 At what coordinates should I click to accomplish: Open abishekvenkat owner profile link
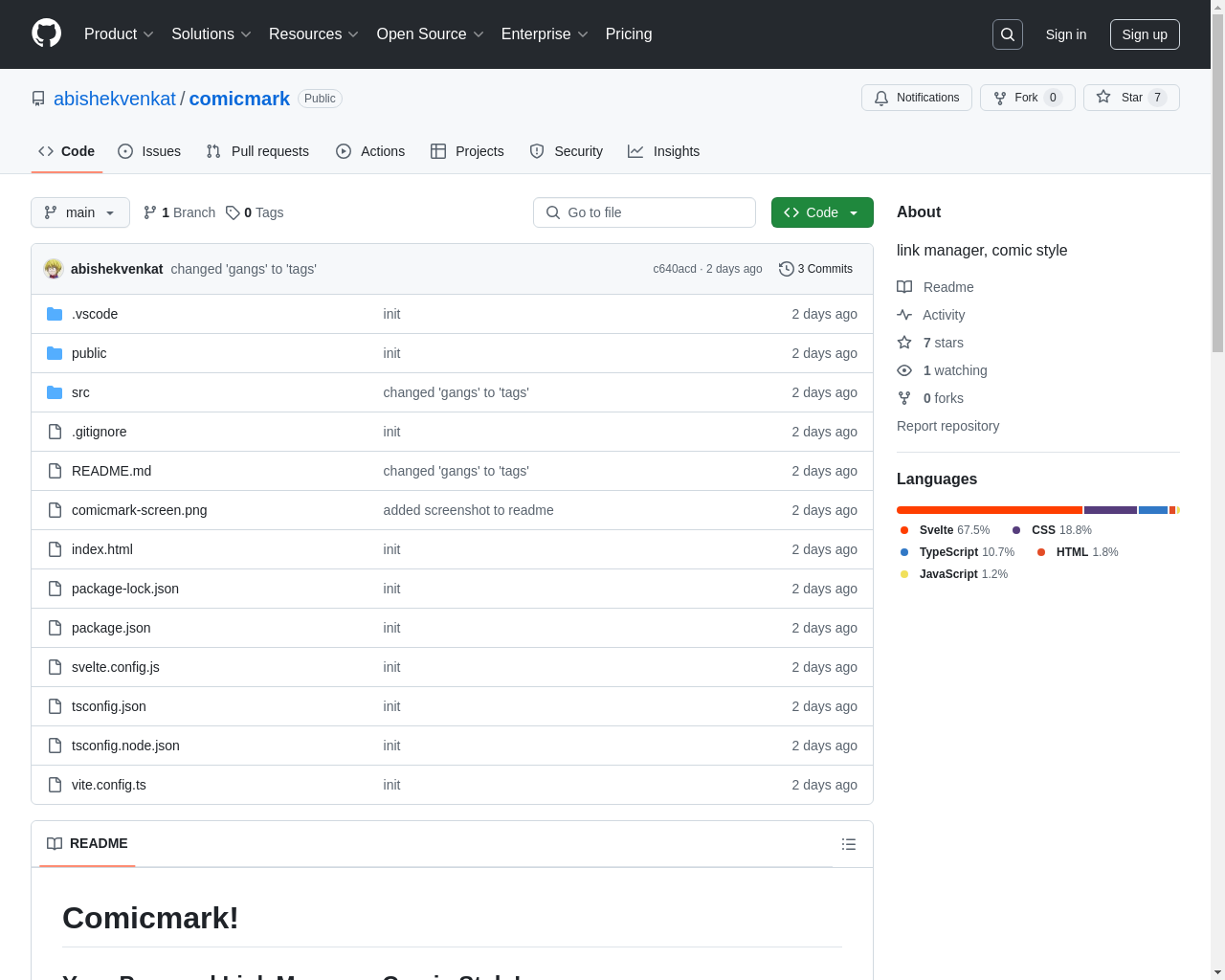(115, 99)
